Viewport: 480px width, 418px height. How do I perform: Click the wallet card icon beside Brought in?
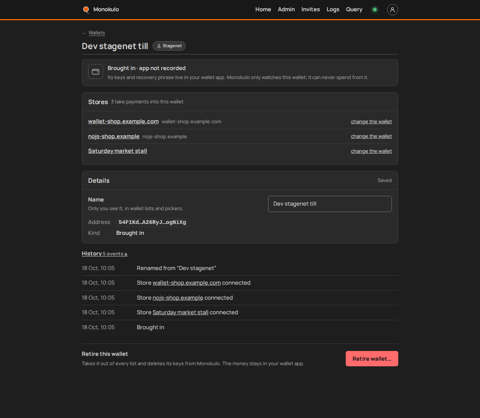[x=96, y=72]
